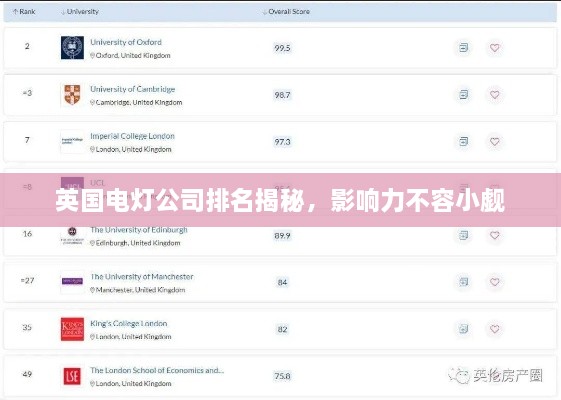Image resolution: width=561 pixels, height=400 pixels.
Task: Favorite University of Oxford with heart icon
Action: tap(494, 48)
